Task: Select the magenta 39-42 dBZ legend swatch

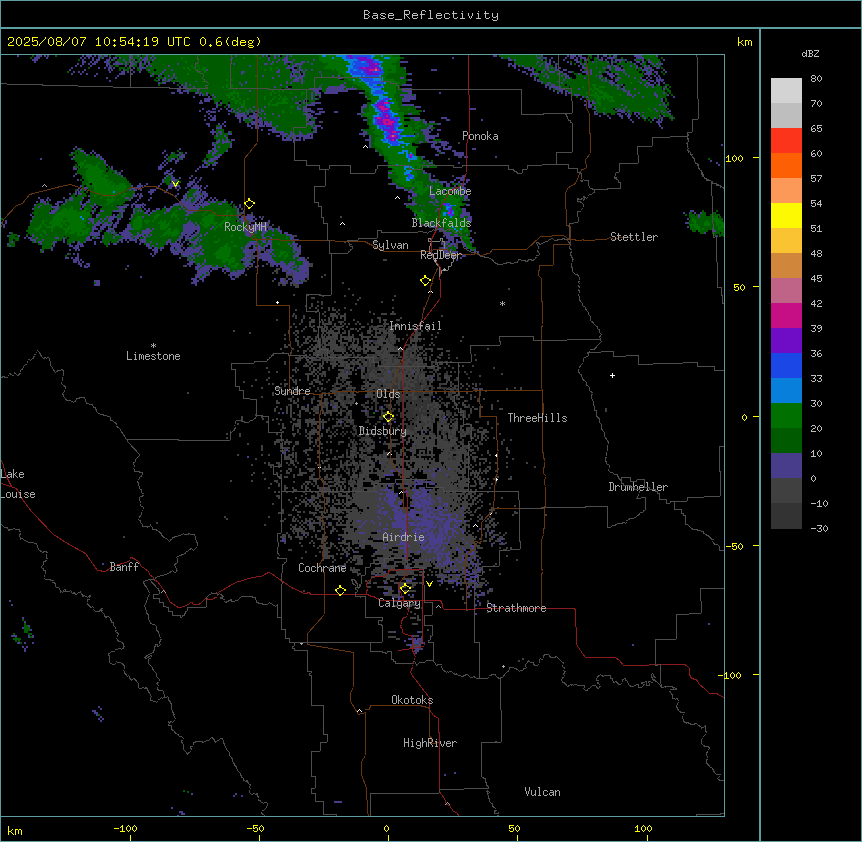Action: 786,315
